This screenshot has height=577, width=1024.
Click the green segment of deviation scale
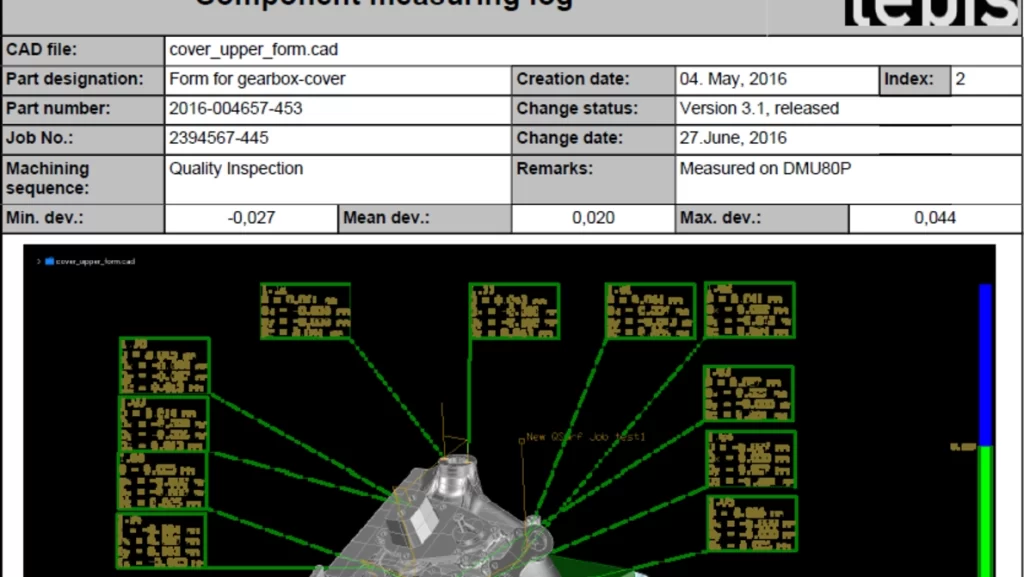click(985, 511)
